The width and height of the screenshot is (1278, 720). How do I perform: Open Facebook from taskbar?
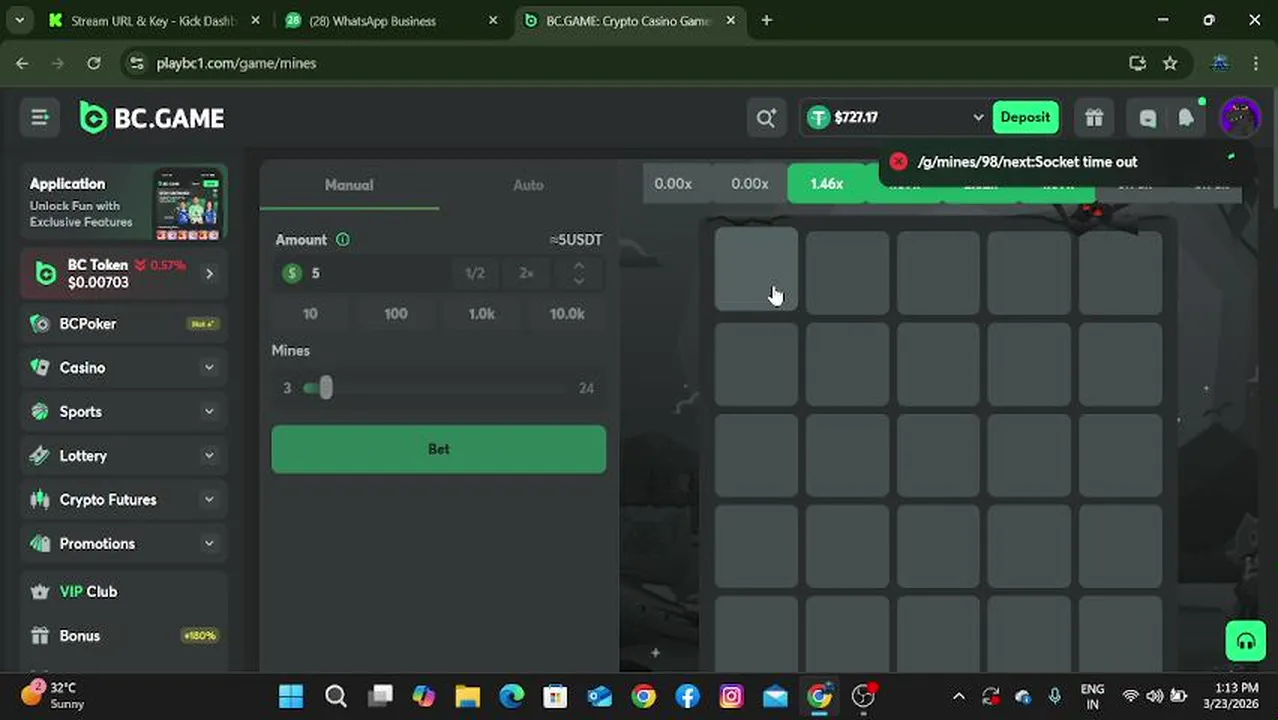pyautogui.click(x=688, y=696)
